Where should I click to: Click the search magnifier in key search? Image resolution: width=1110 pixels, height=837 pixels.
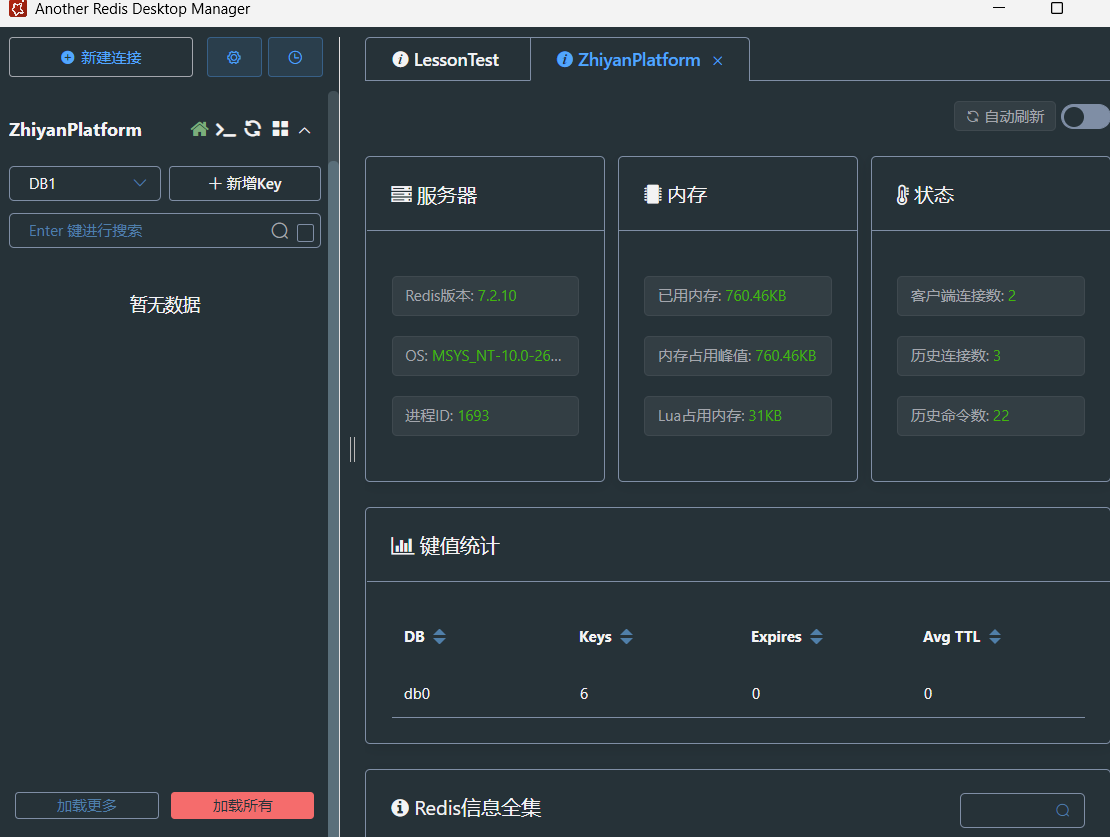(x=280, y=231)
